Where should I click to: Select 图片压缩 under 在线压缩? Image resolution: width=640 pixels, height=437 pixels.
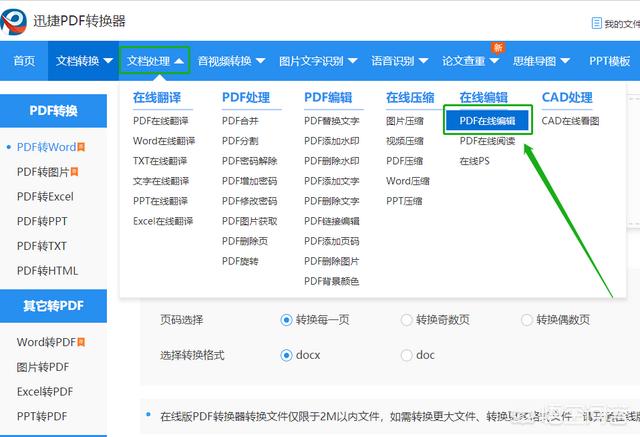(x=404, y=121)
